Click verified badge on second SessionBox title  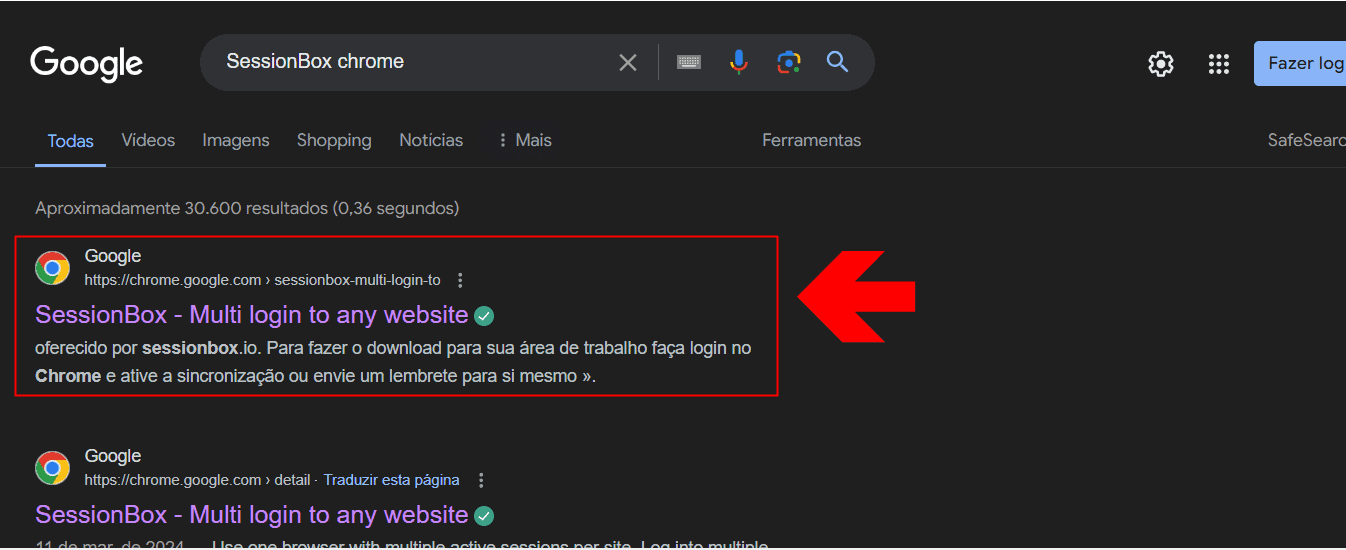[x=484, y=516]
